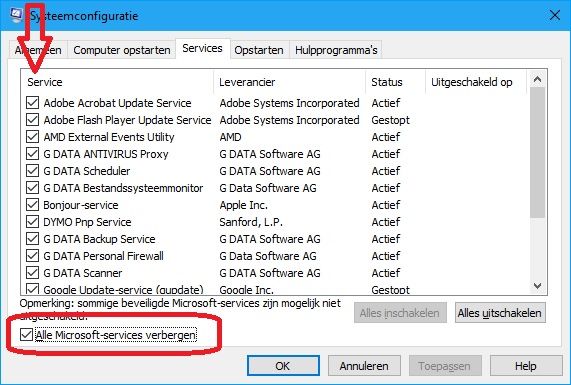Open the Hulpprogramma's tab
Viewport: 571px width, 385px height.
[x=336, y=50]
